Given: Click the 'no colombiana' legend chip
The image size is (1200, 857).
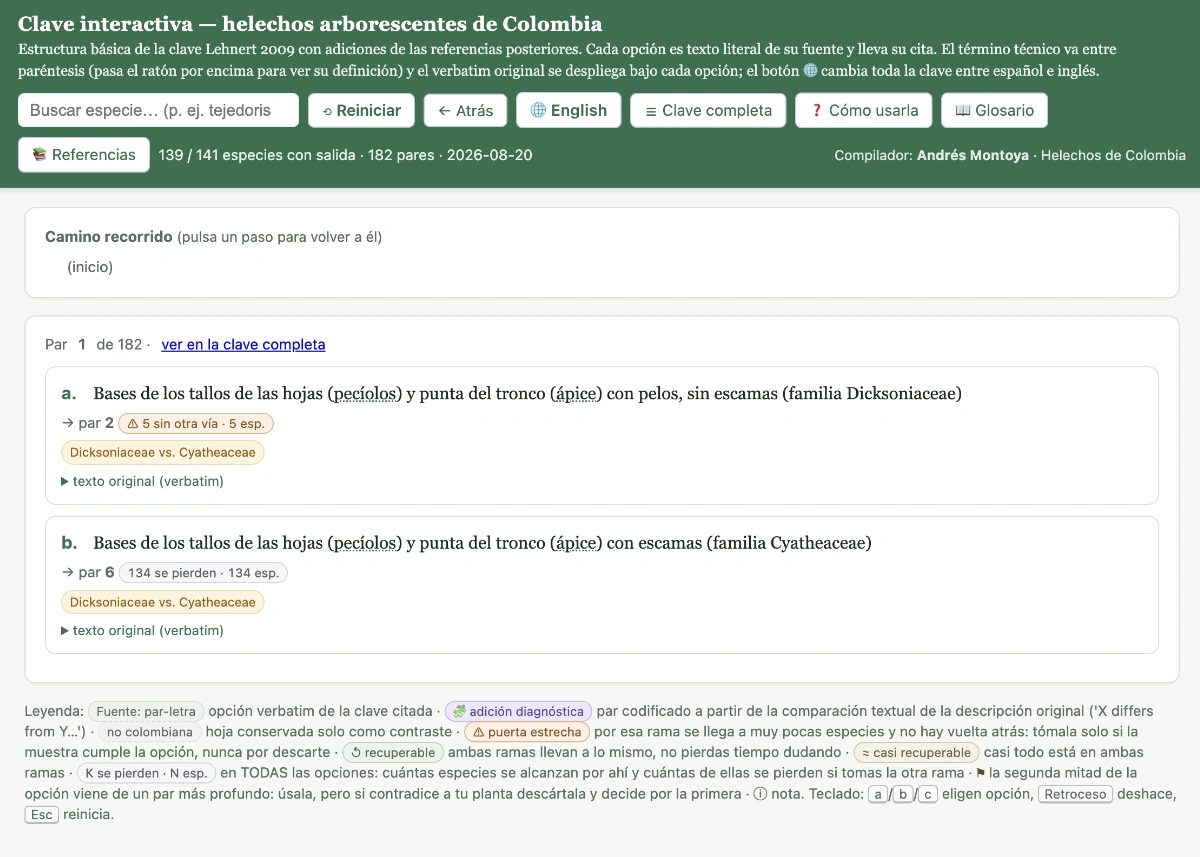Looking at the screenshot, I should point(150,732).
